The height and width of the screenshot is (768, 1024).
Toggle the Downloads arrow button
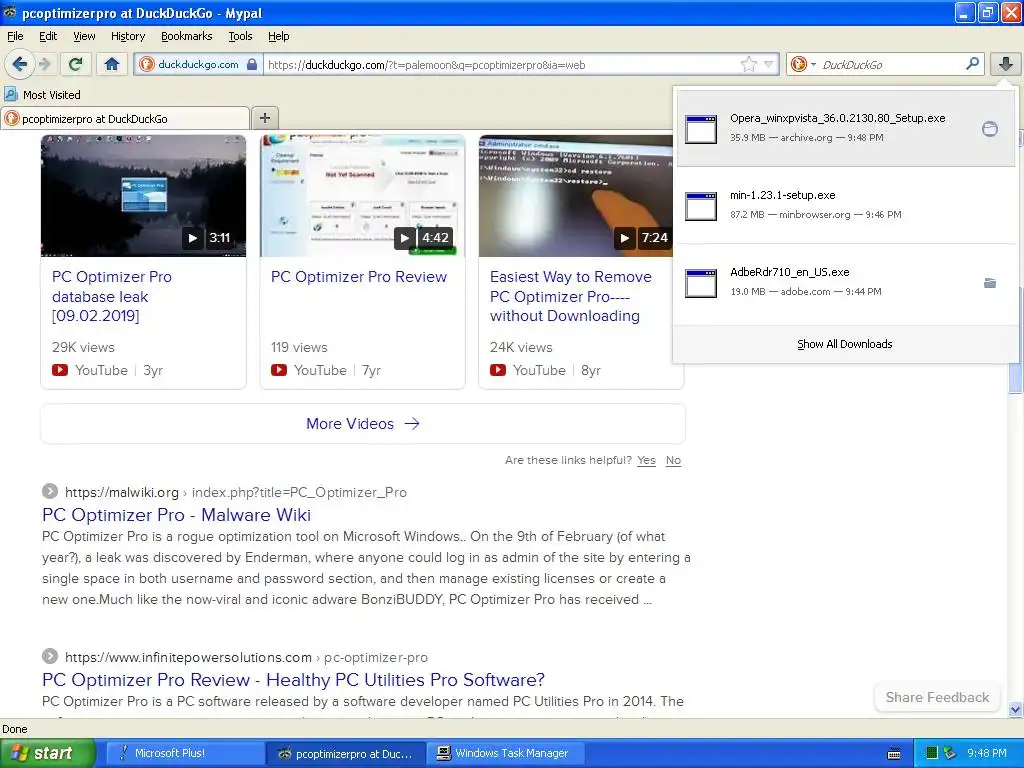click(x=1005, y=64)
